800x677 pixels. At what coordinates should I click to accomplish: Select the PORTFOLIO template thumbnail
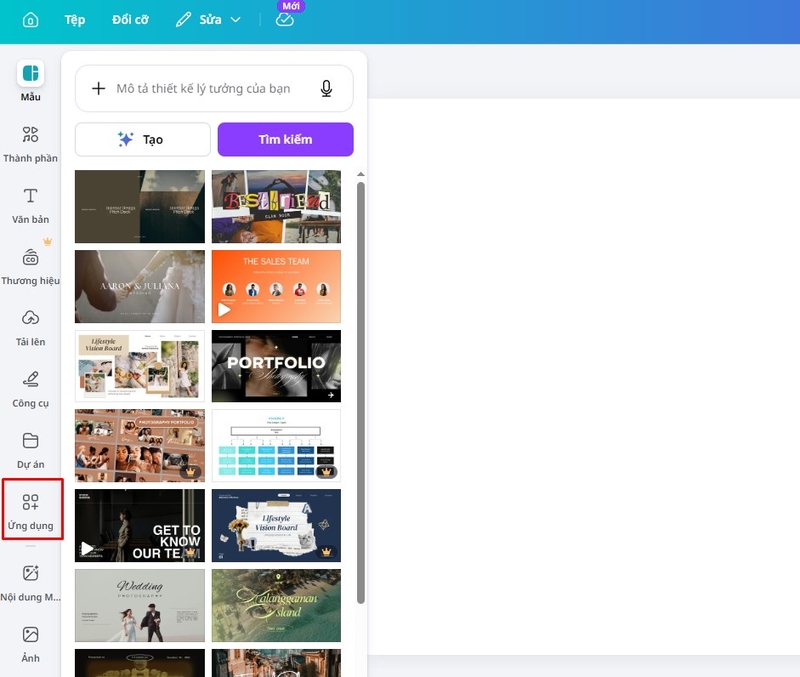click(276, 366)
